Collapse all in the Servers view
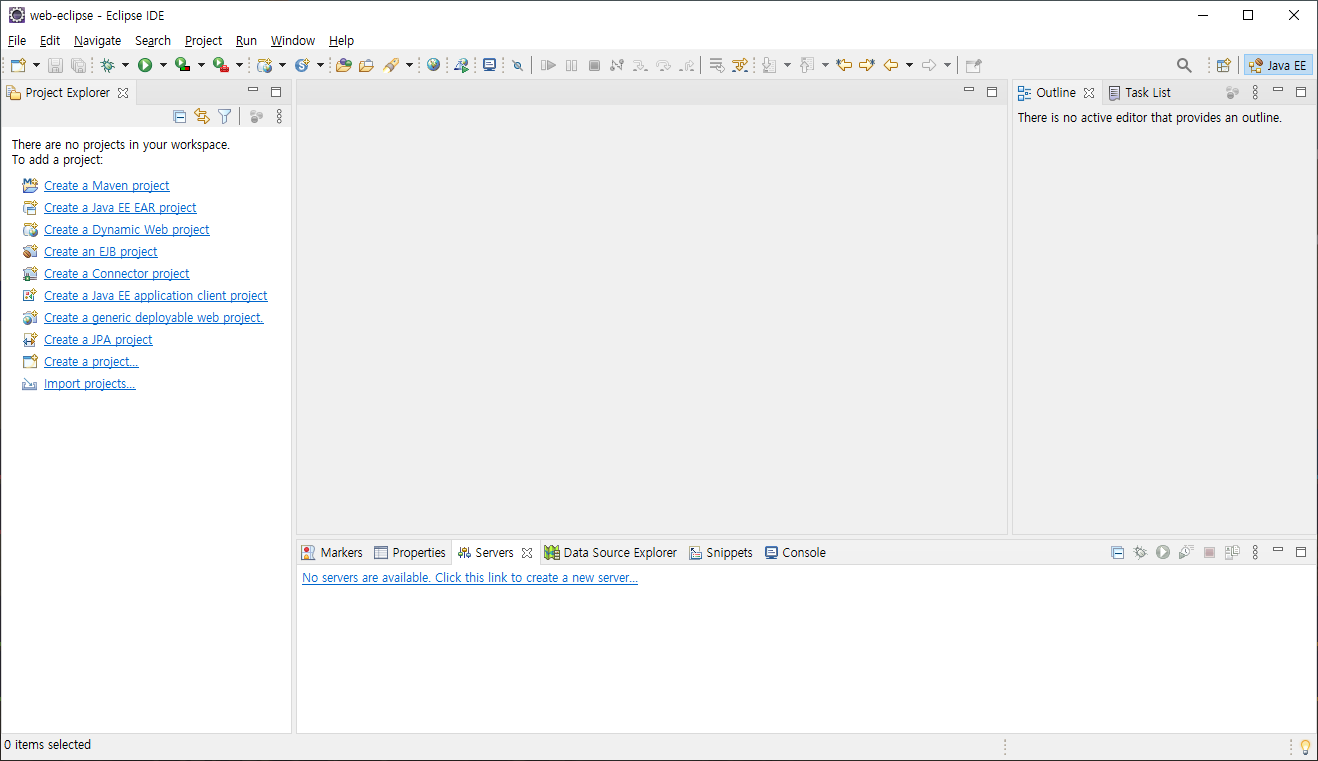 1117,552
